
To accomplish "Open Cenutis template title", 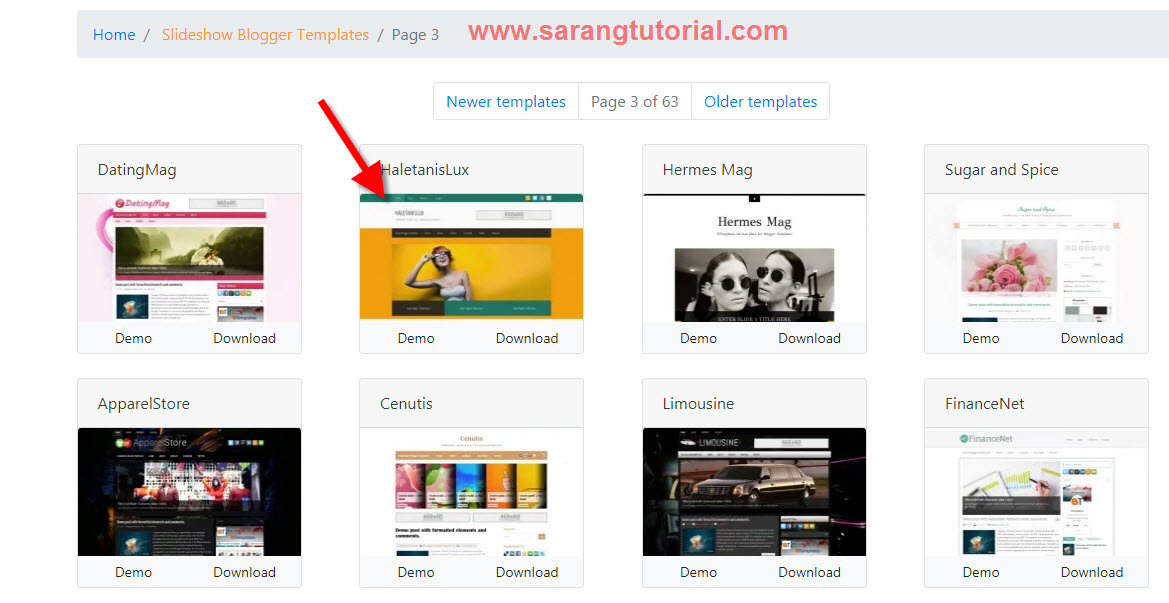I will tap(406, 404).
